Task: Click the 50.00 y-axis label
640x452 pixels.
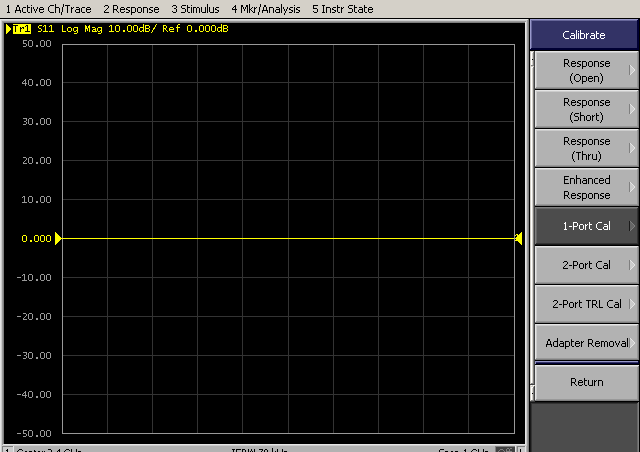Action: click(x=37, y=44)
